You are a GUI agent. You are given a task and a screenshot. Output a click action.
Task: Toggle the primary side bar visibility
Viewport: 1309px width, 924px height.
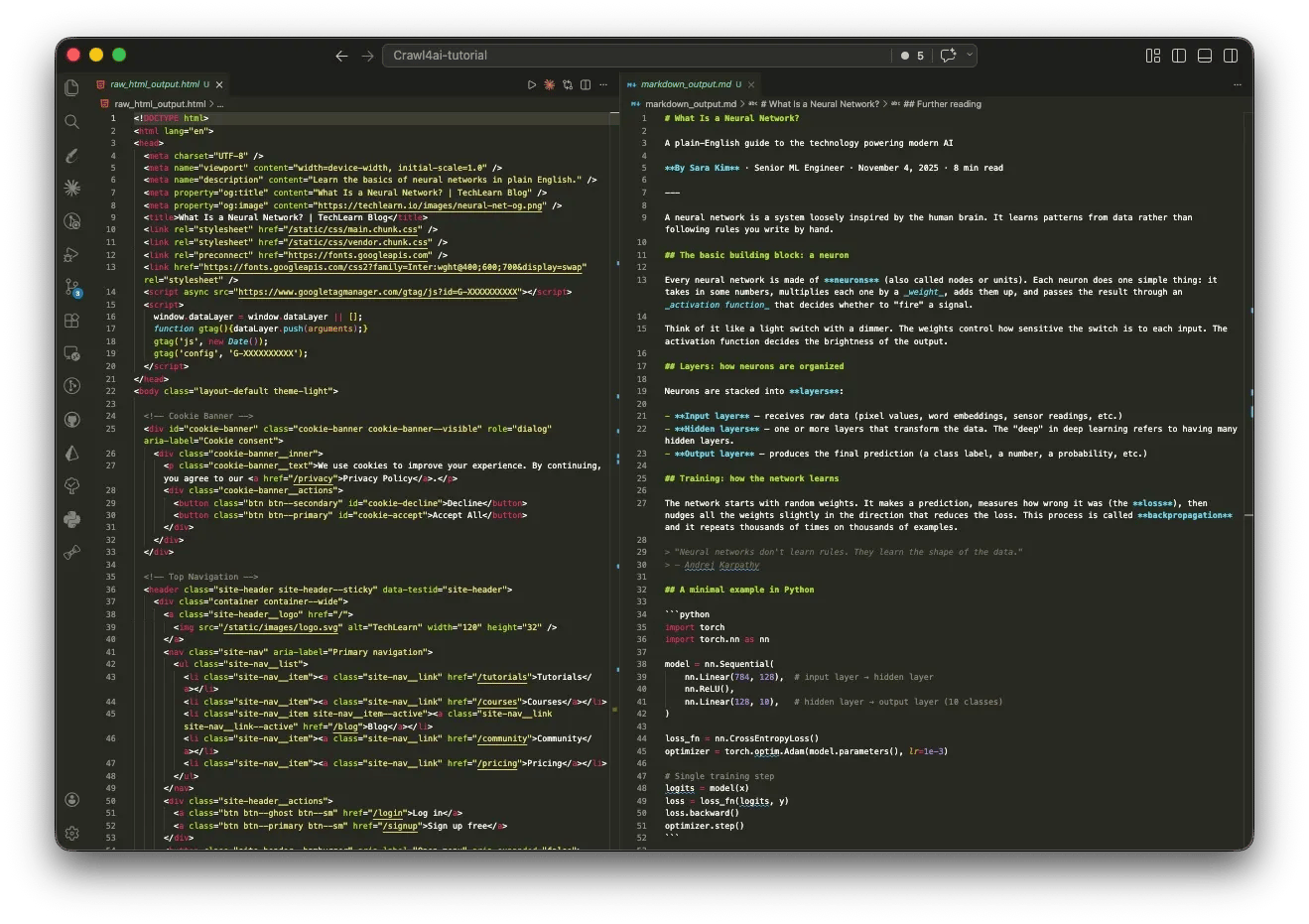pyautogui.click(x=1179, y=56)
